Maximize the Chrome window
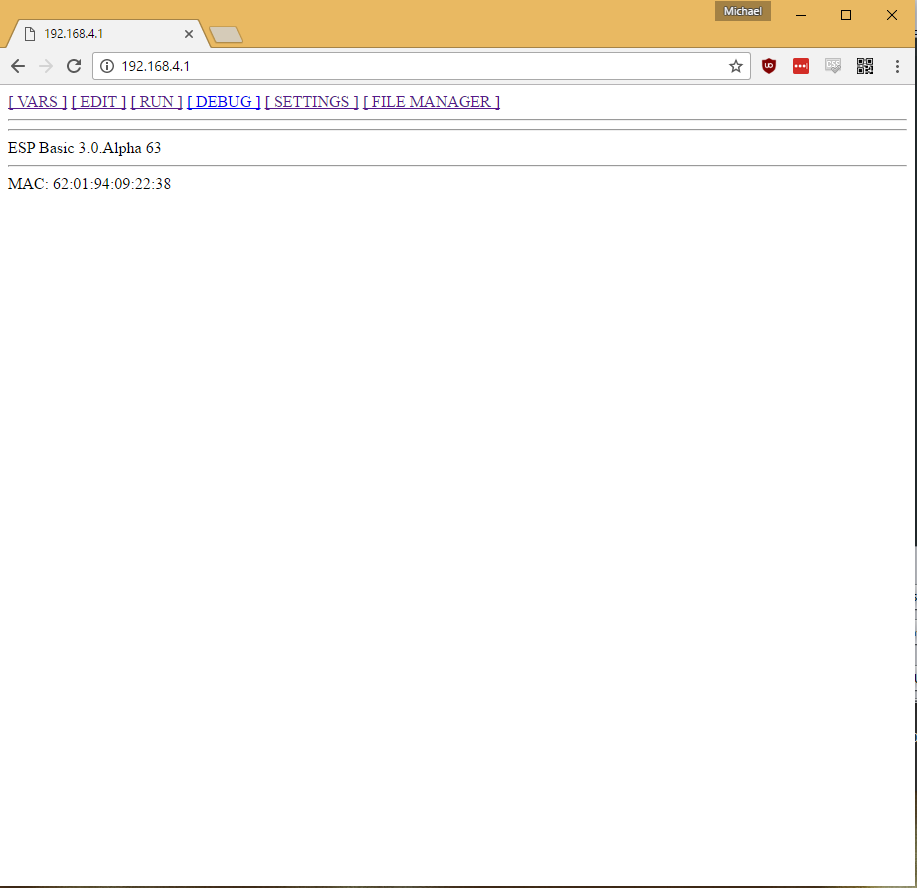The height and width of the screenshot is (888, 917). (x=846, y=15)
